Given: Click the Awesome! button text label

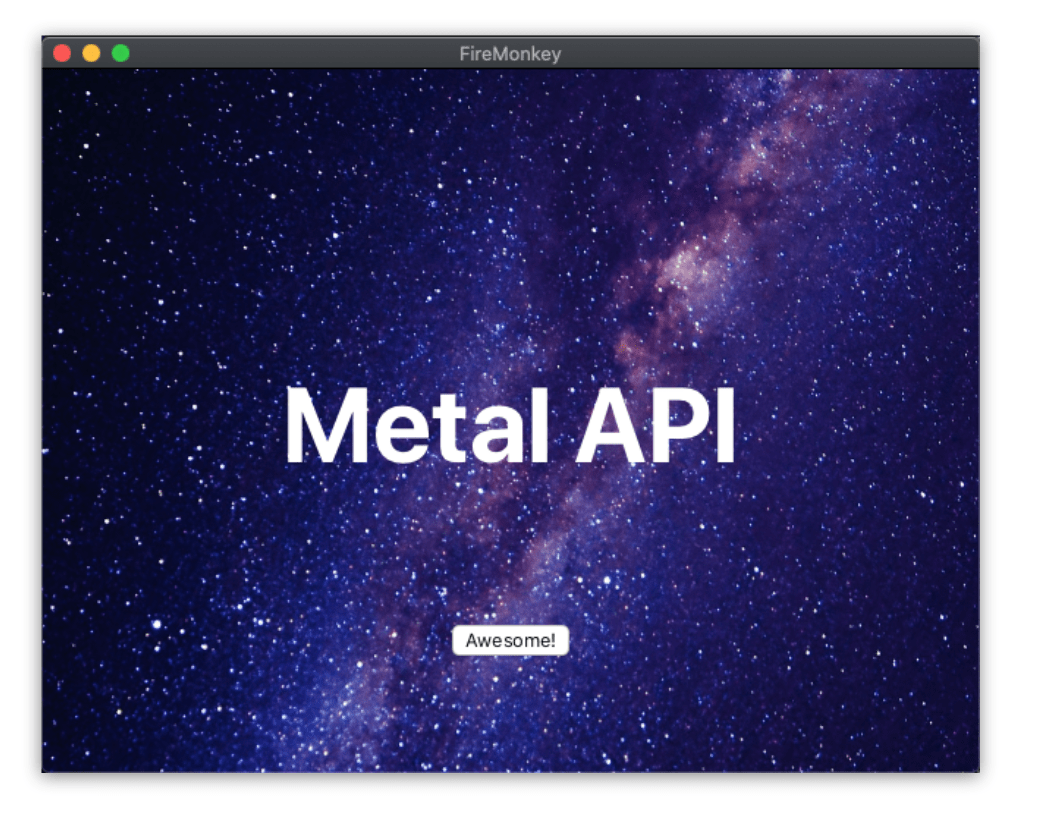Looking at the screenshot, I should 511,640.
